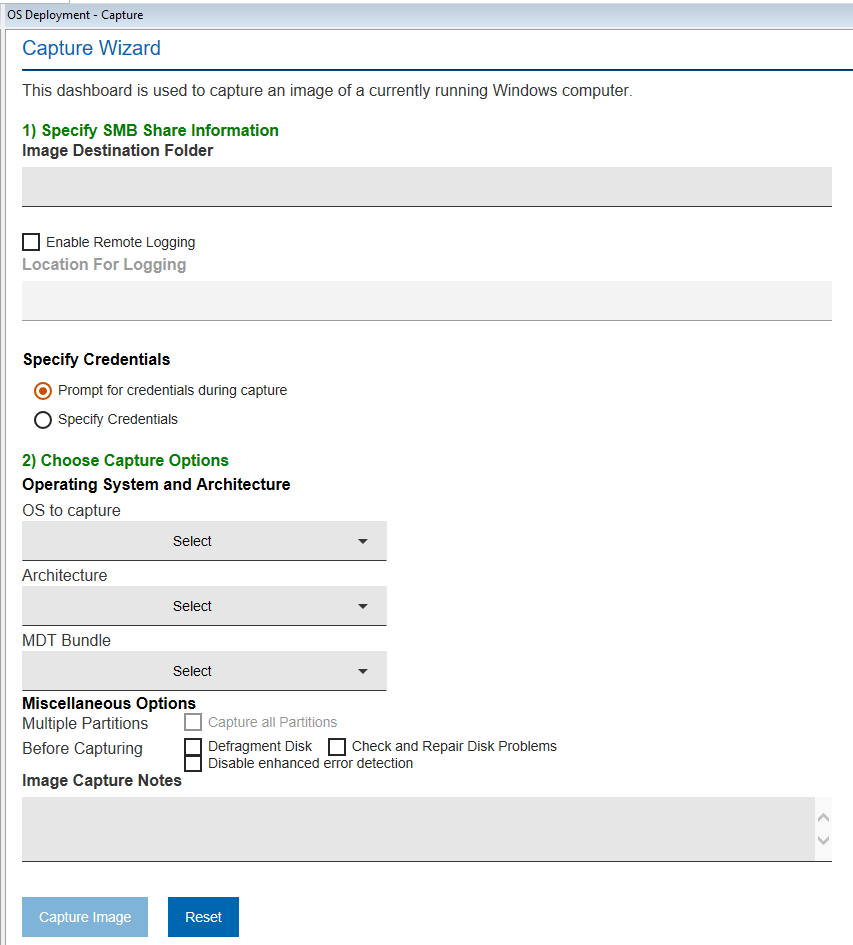This screenshot has width=853, height=945.
Task: Click the Image Destination Folder input field
Action: [426, 186]
